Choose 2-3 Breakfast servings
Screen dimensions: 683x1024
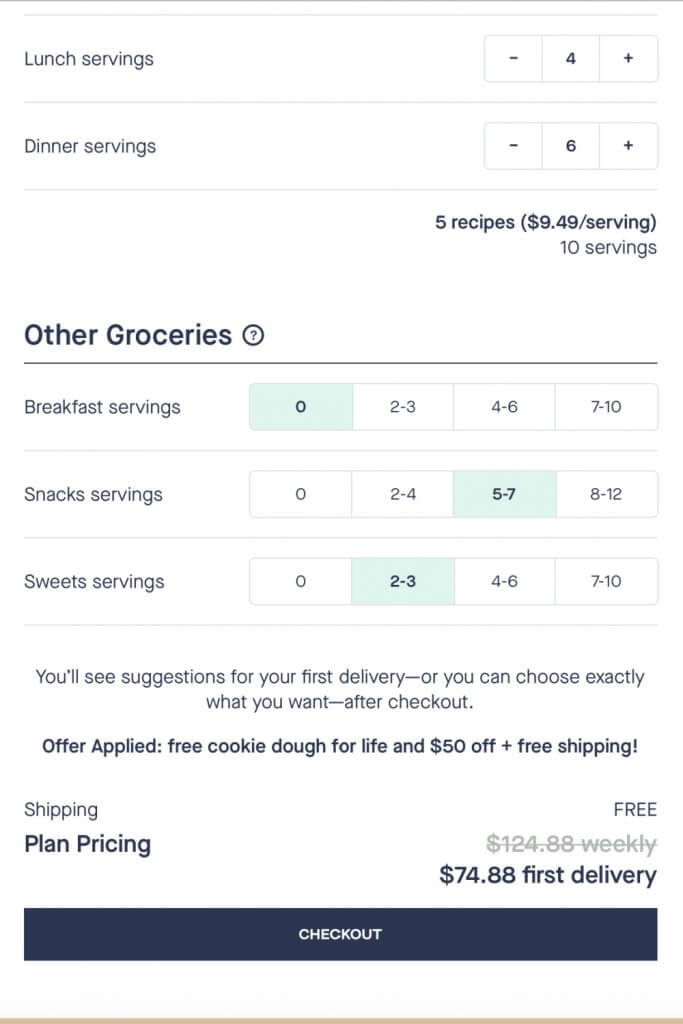(x=403, y=407)
